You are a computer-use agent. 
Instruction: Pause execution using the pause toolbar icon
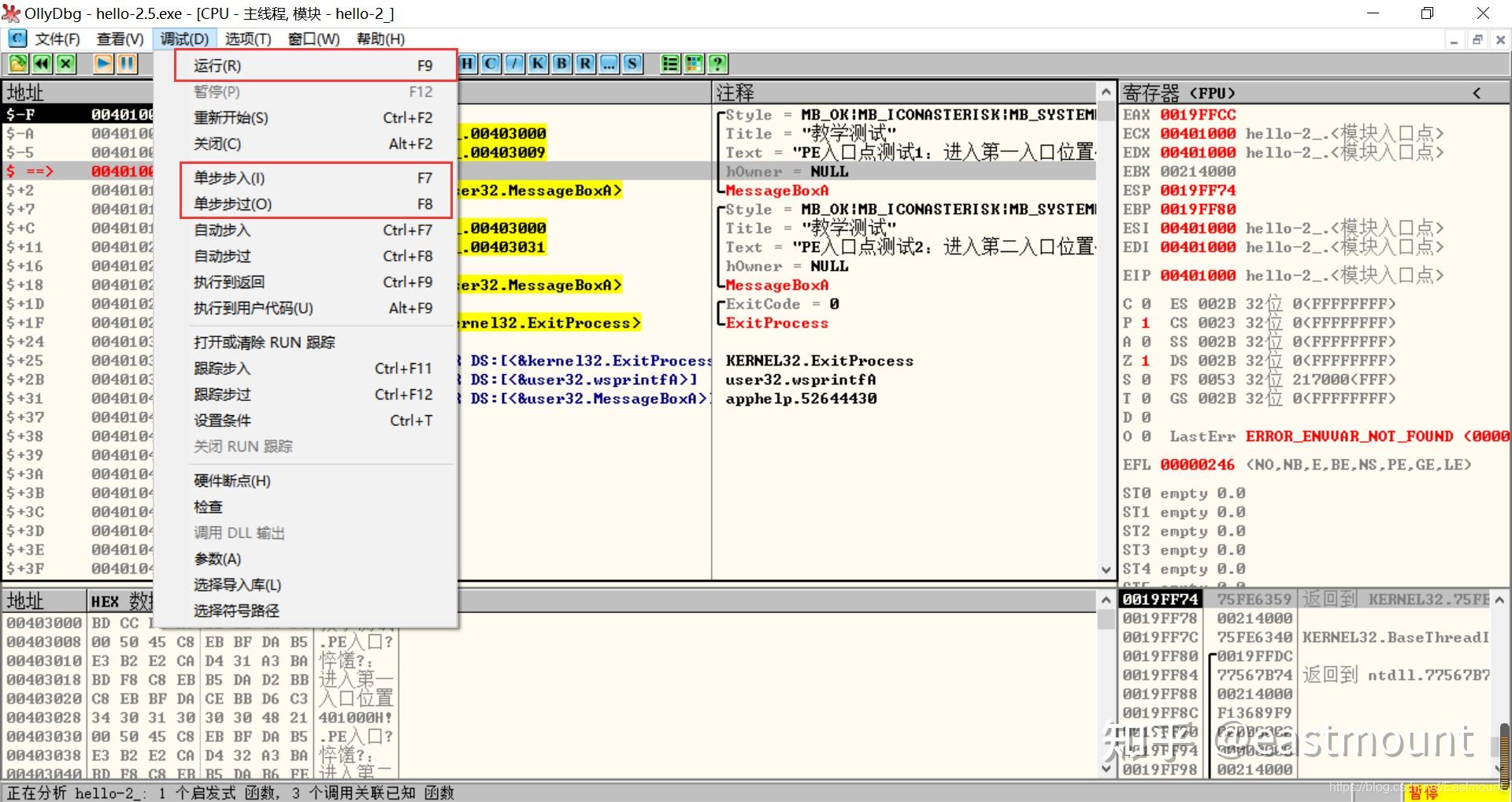[x=126, y=64]
